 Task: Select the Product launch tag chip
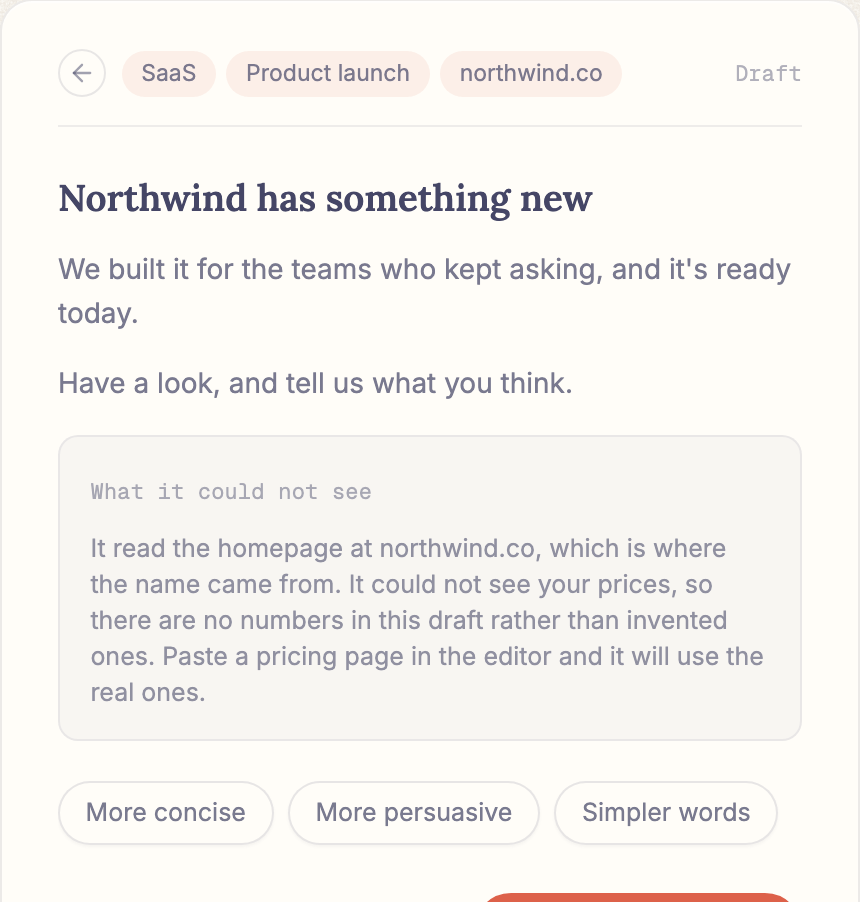point(328,74)
